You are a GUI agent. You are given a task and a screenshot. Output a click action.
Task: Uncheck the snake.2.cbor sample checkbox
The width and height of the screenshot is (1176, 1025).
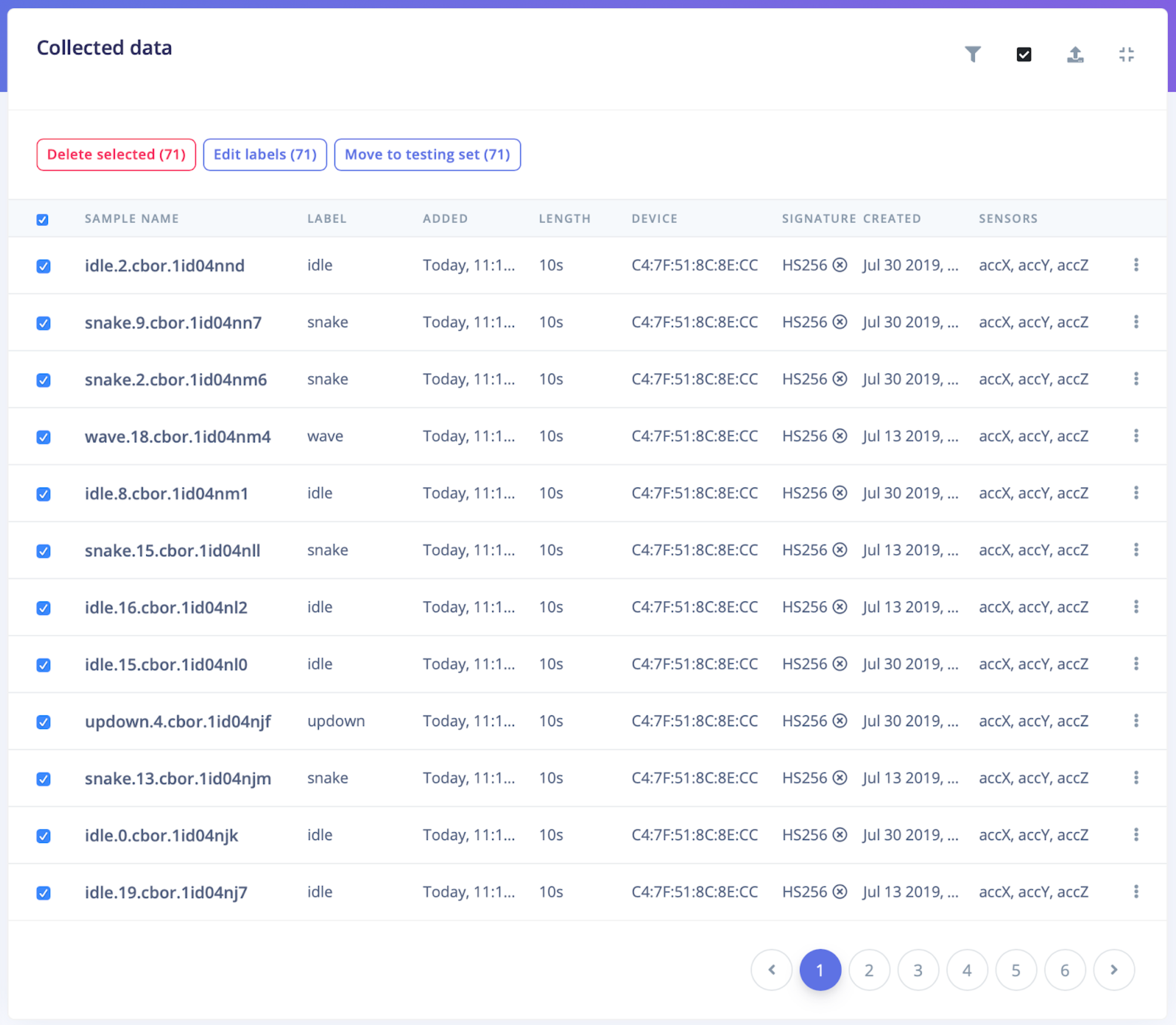44,380
